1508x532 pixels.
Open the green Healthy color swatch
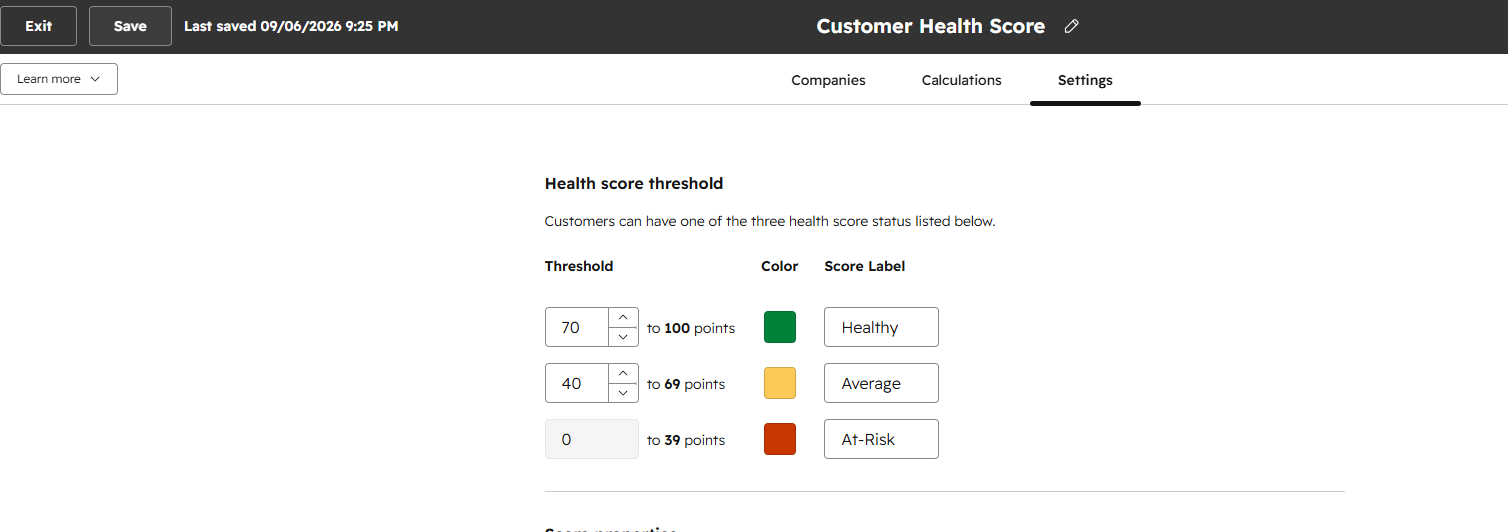[x=780, y=327]
